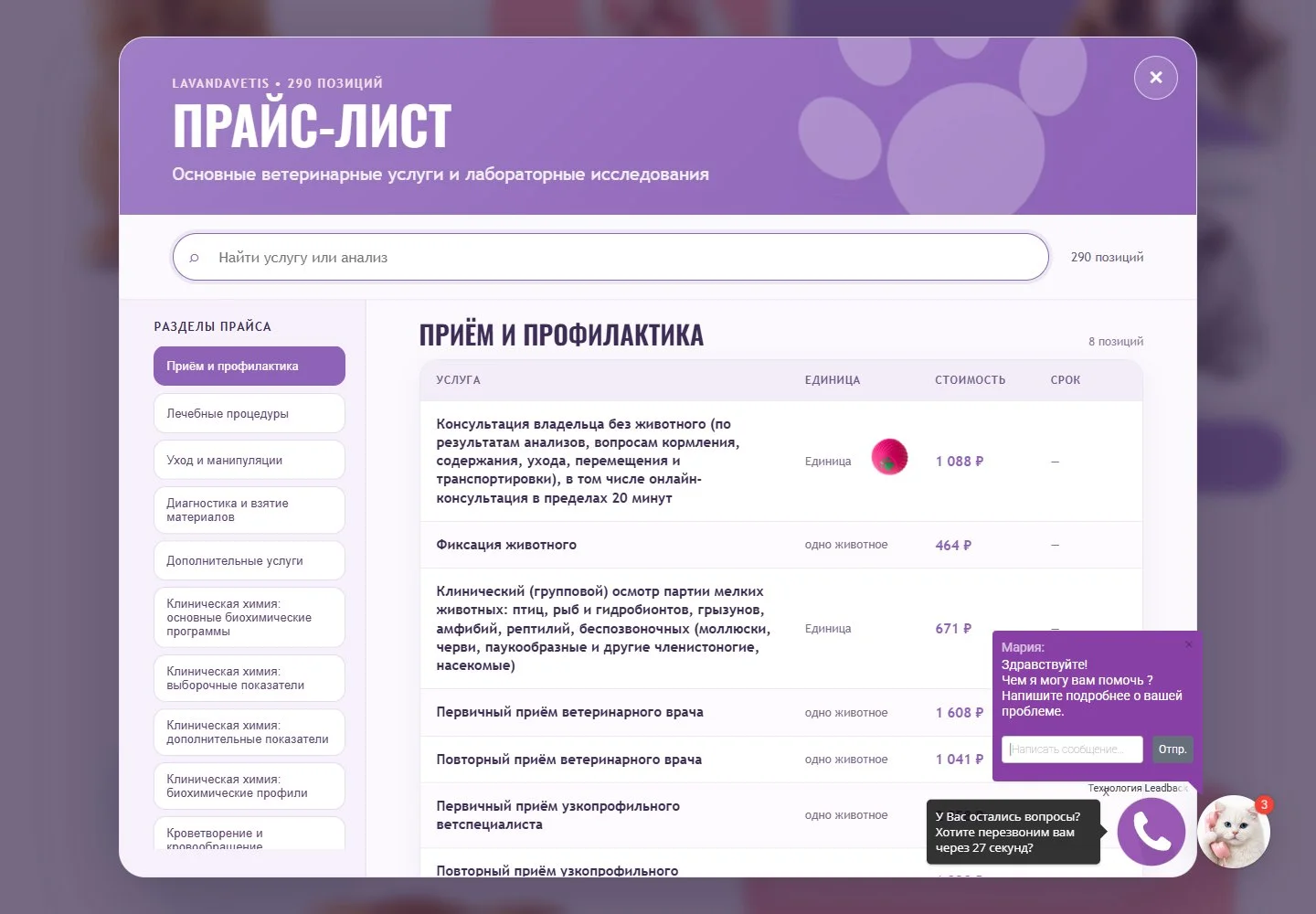Screen dimensions: 1316x914
Task: Dismiss the callback offer tooltip
Action: pos(1105,792)
